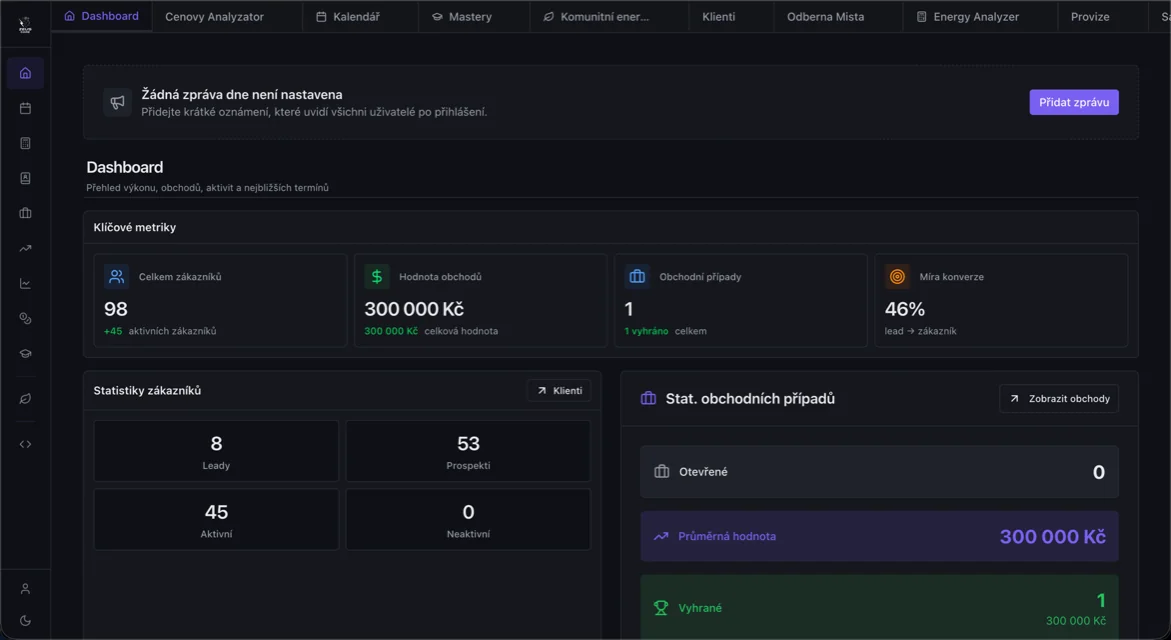Click the app logo at the sidebar top
Viewport: 1171px width, 640px height.
[x=25, y=25]
